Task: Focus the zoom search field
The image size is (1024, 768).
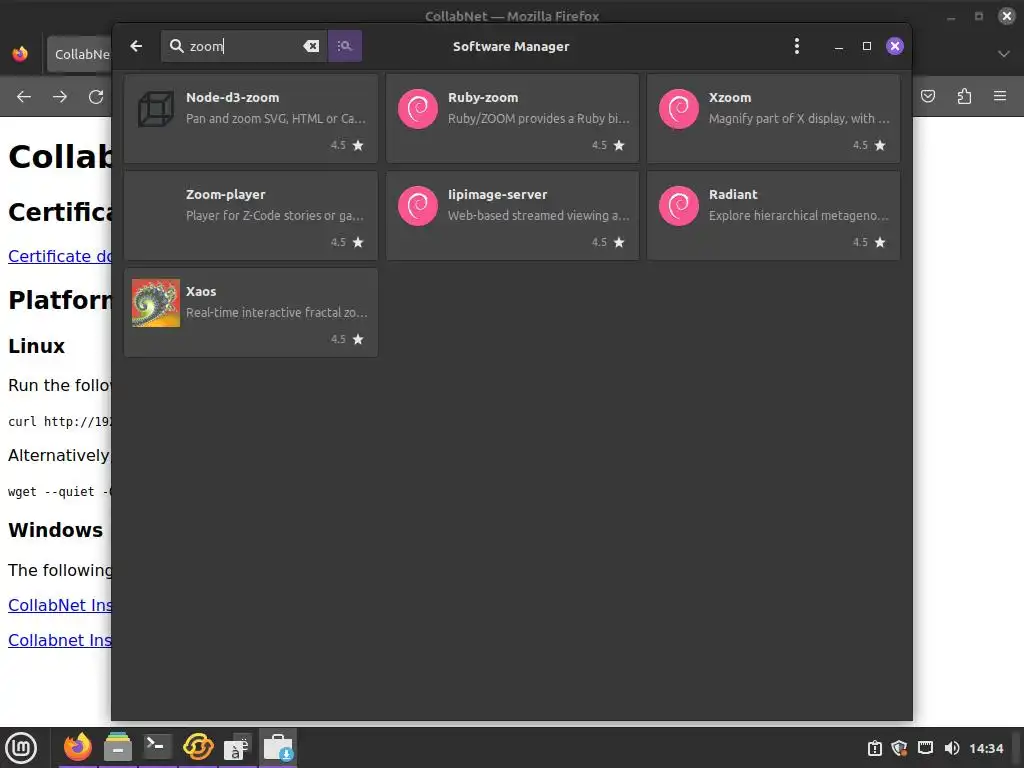Action: (x=245, y=46)
